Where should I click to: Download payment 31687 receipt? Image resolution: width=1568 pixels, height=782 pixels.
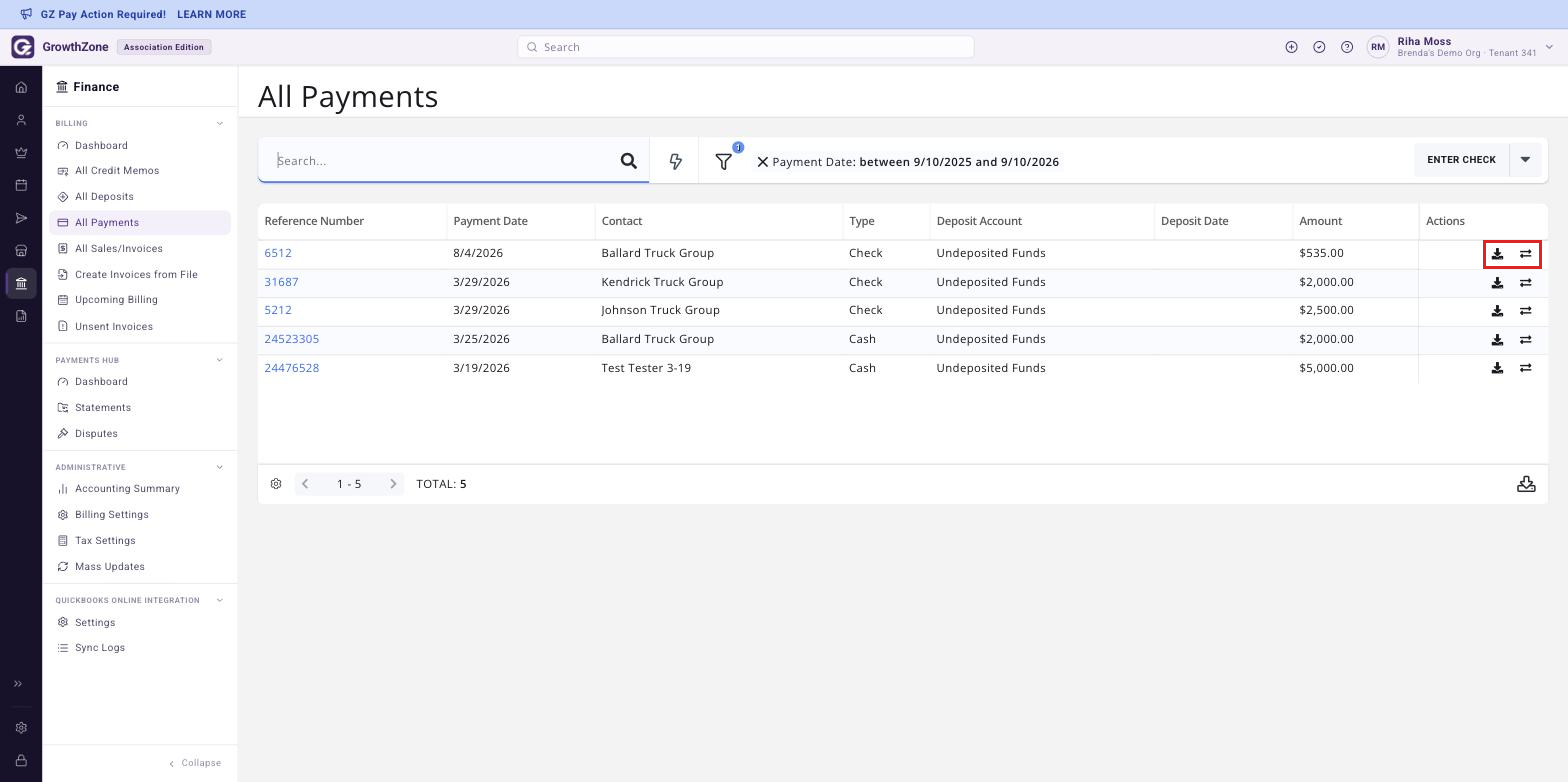(x=1497, y=283)
